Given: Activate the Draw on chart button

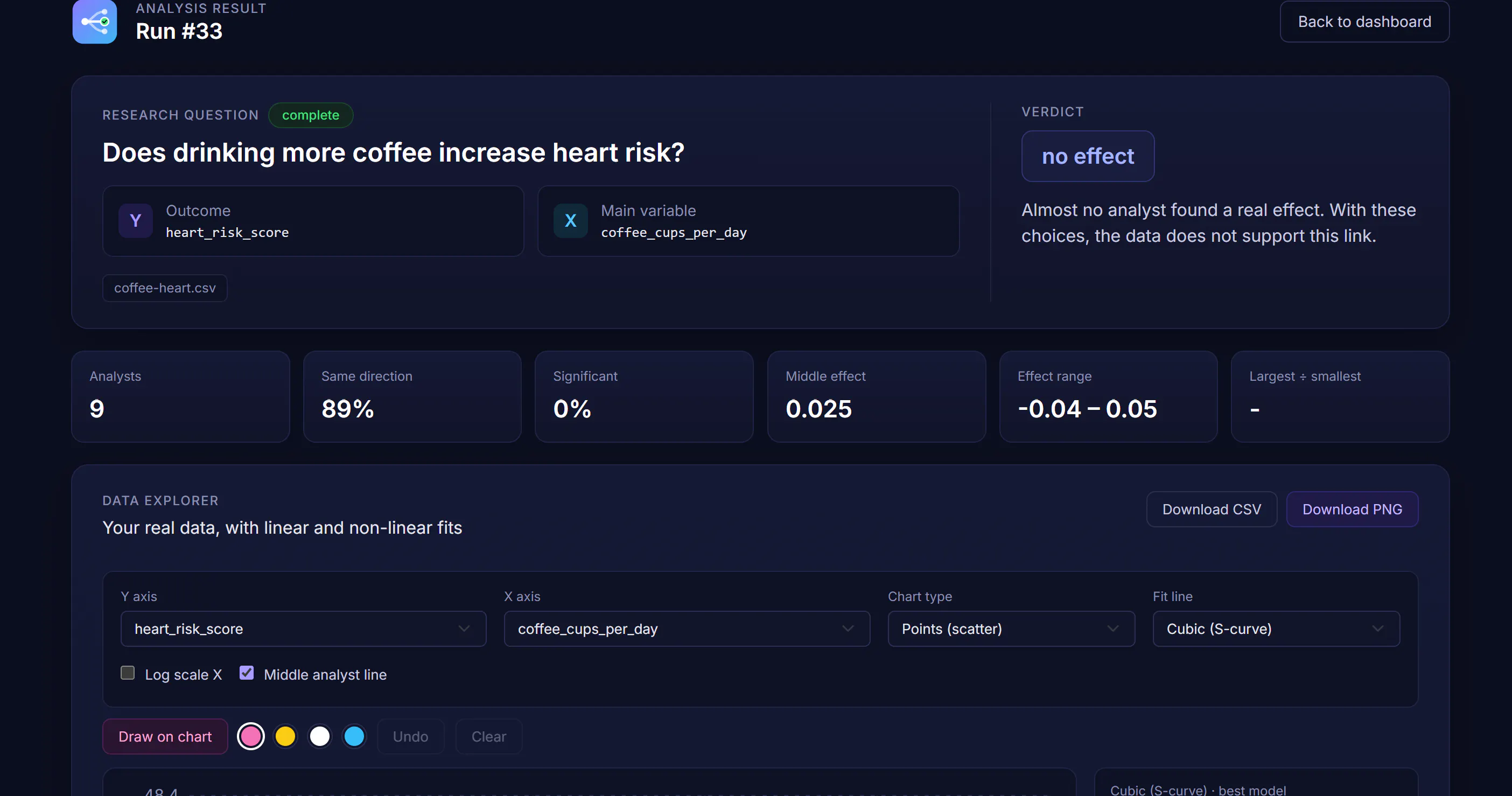Looking at the screenshot, I should 165,736.
